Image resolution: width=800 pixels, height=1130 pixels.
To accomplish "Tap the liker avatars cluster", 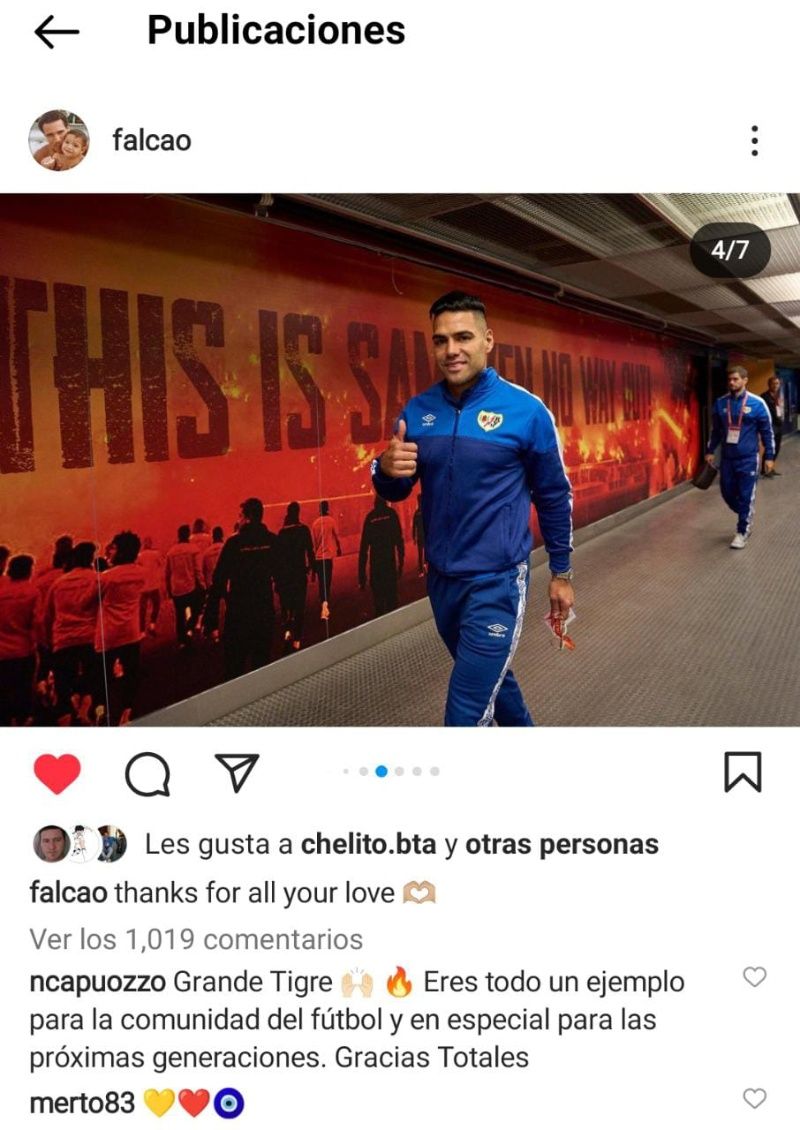I will [80, 844].
